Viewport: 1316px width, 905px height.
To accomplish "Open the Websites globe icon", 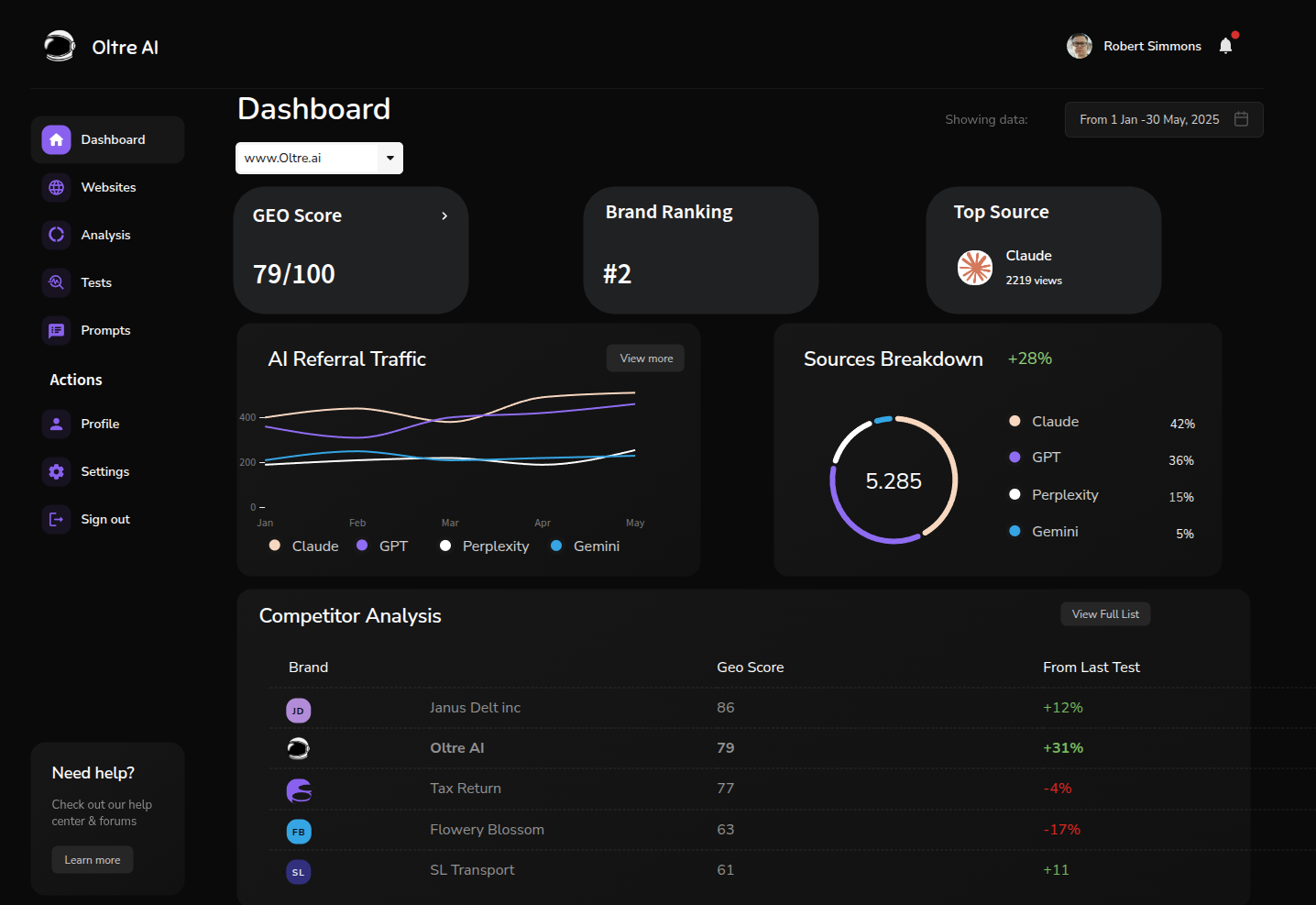I will 56,187.
